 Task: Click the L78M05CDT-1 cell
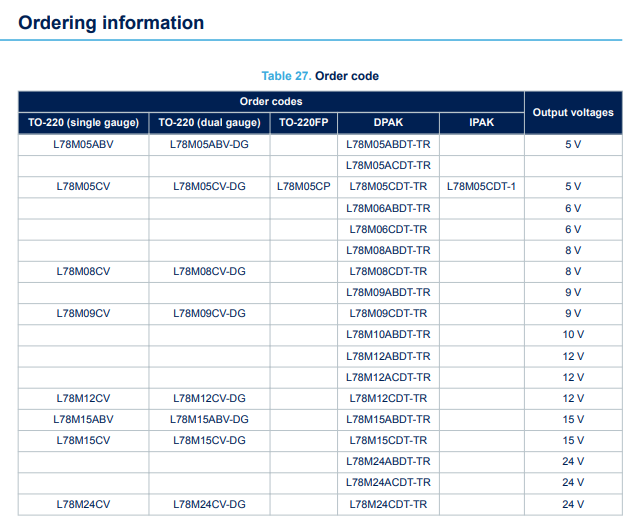tap(481, 187)
